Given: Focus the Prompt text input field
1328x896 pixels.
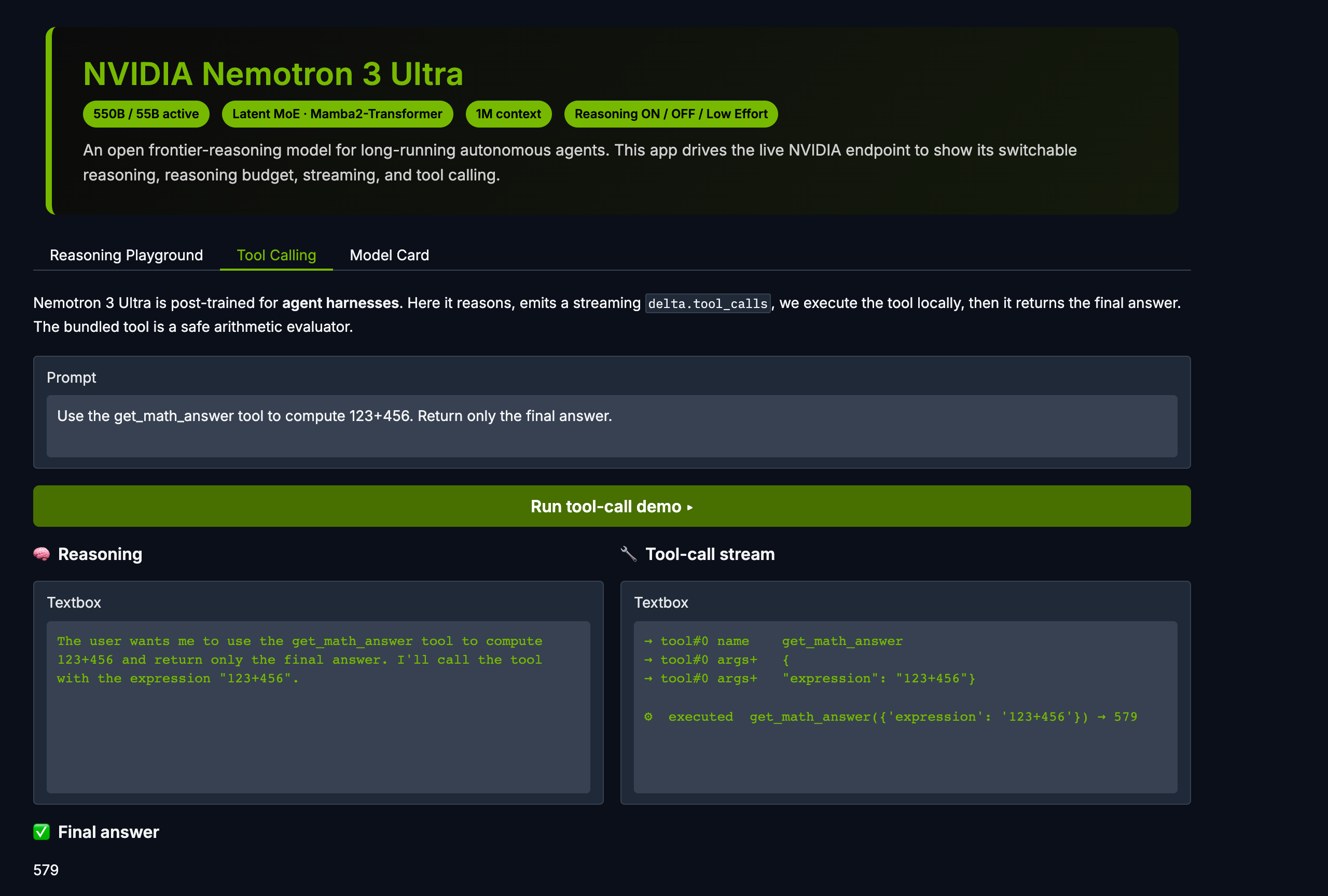Looking at the screenshot, I should click(x=612, y=426).
